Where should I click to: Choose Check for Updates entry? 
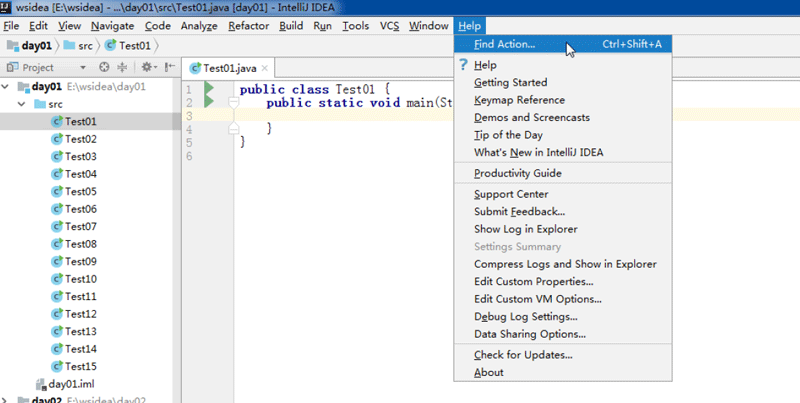(563, 355)
